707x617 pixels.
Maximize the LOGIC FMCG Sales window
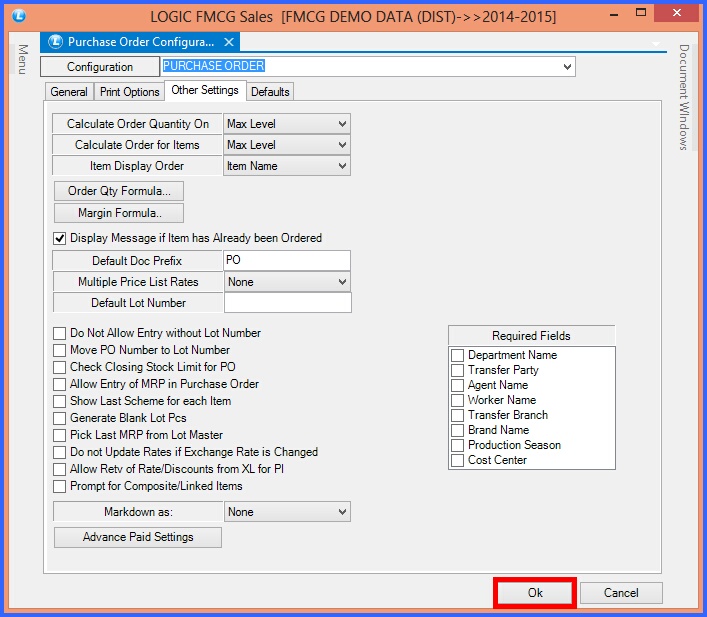coord(641,13)
